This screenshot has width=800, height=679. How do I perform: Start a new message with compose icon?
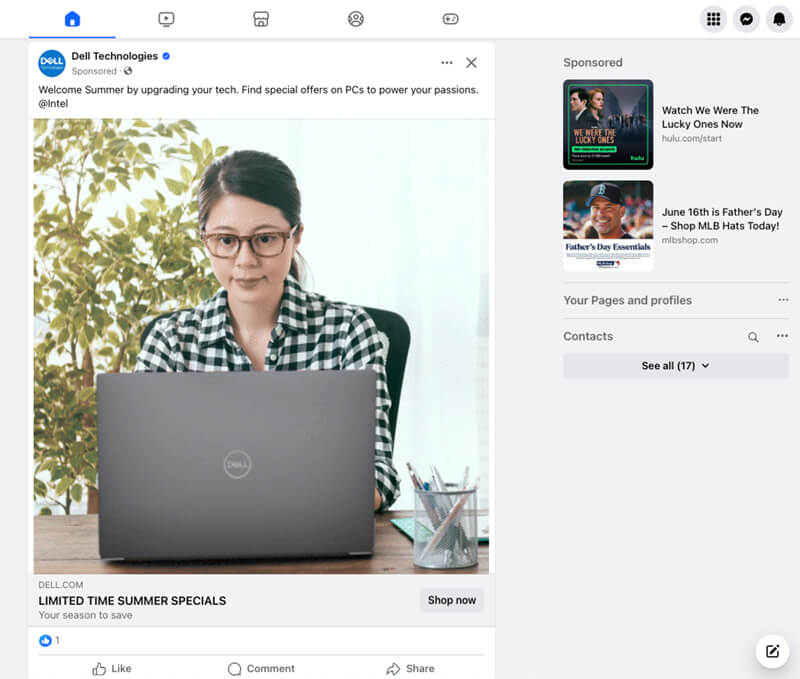tap(772, 651)
